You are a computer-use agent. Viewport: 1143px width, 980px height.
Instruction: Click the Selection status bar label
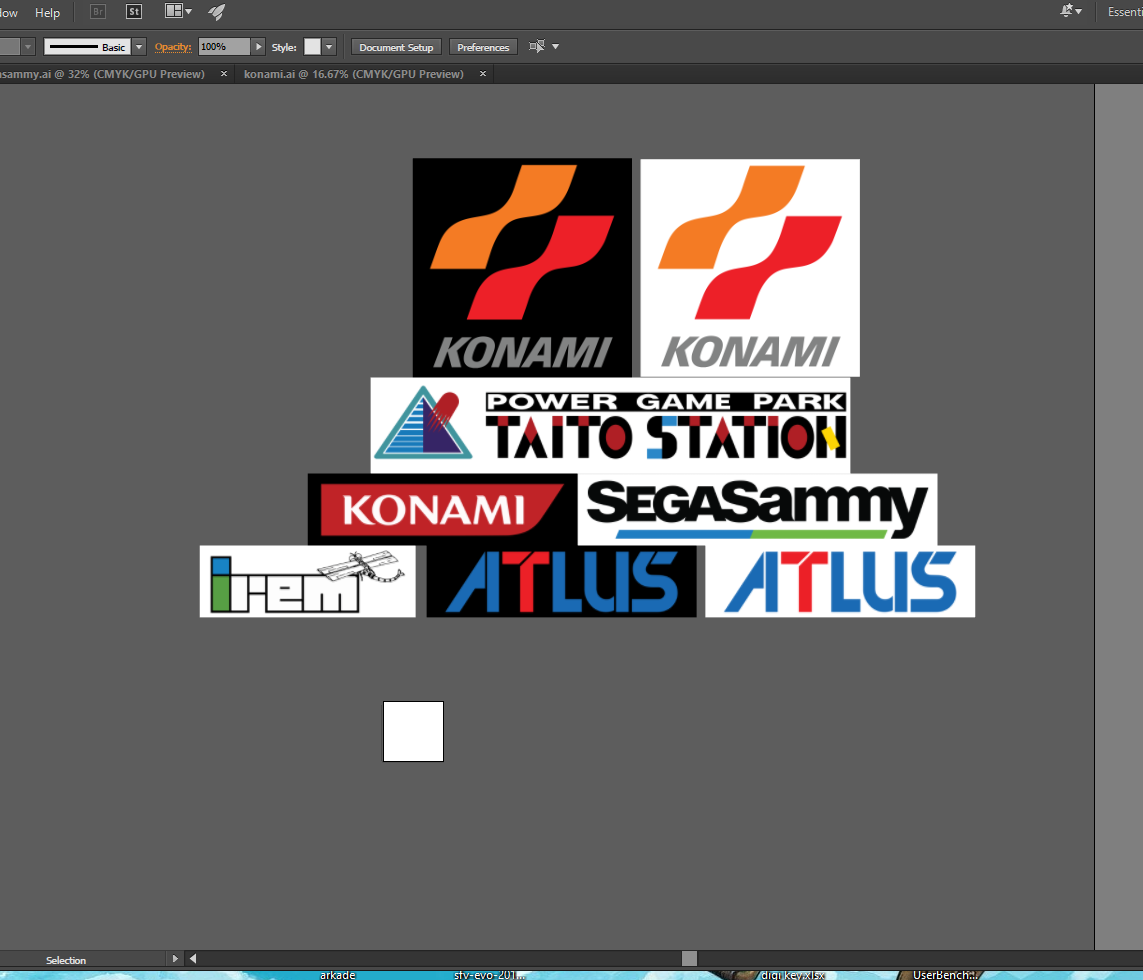tap(66, 960)
